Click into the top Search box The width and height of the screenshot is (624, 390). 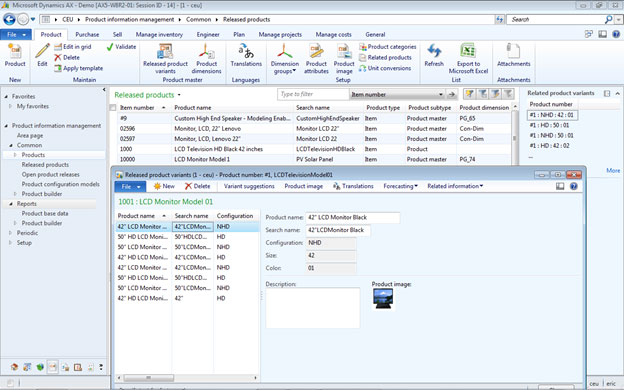coord(556,19)
